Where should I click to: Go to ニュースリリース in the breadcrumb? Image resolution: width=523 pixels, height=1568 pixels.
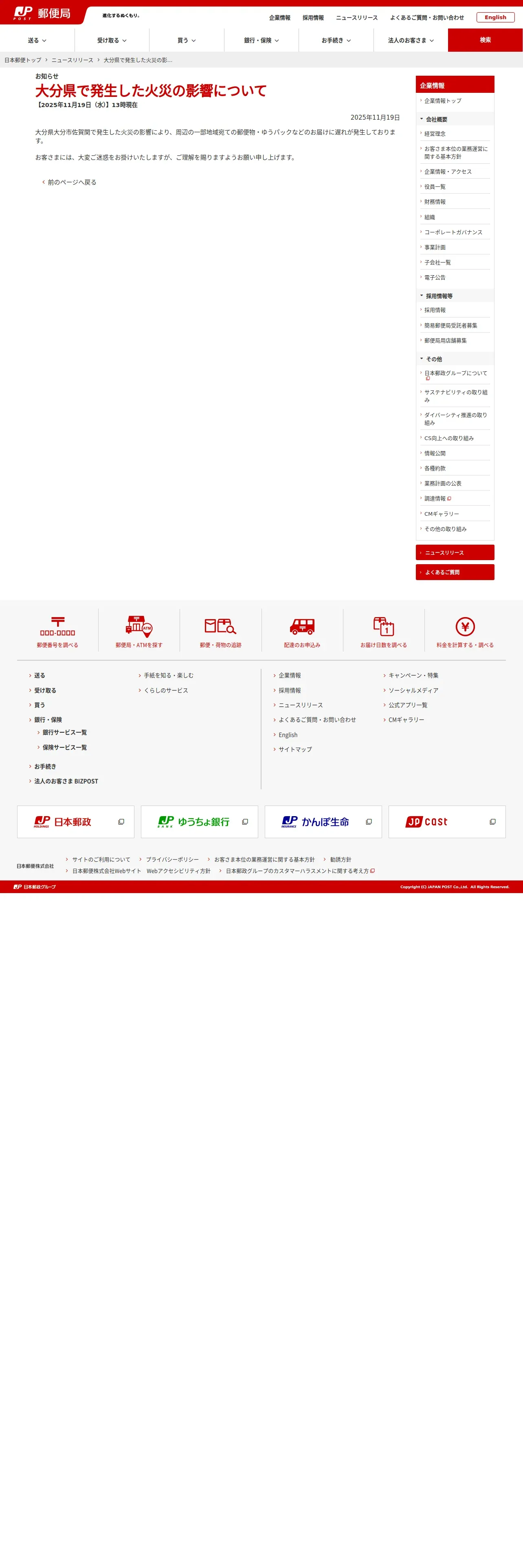(x=73, y=60)
